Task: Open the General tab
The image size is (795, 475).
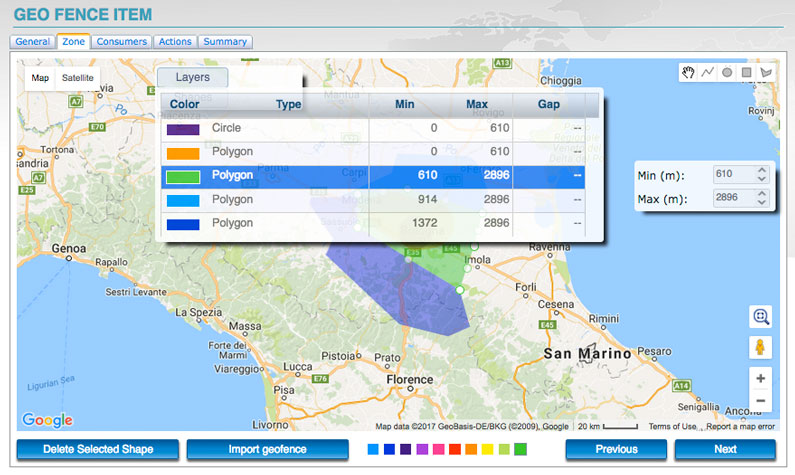Action: pos(32,42)
